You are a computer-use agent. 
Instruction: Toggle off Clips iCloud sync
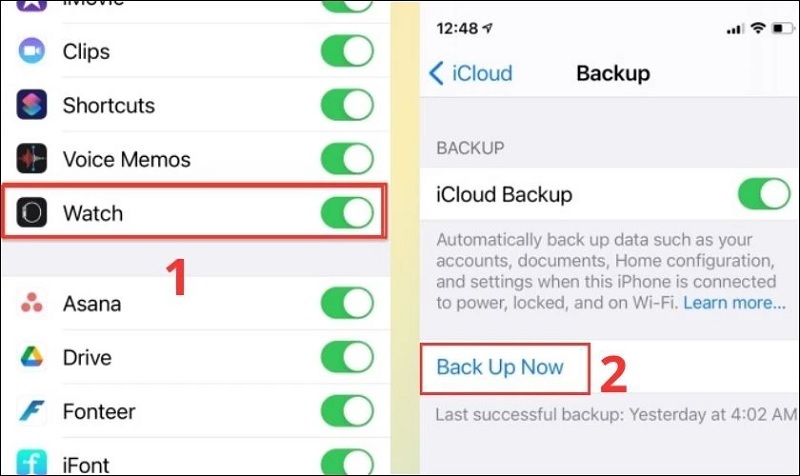(347, 51)
